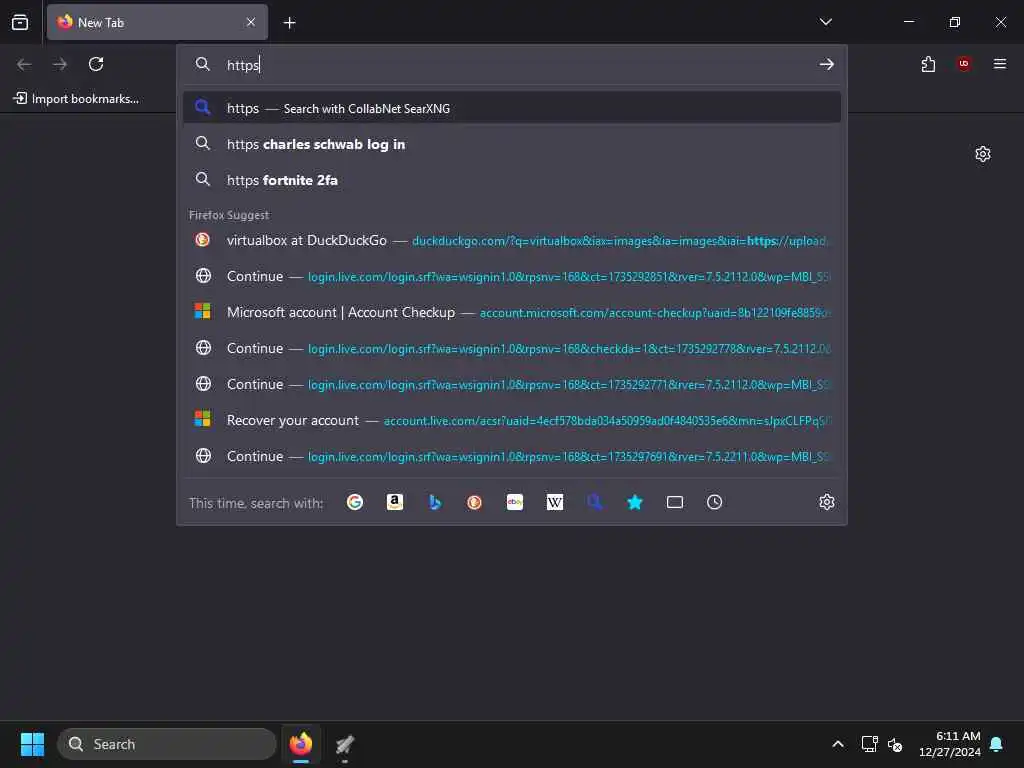1024x768 pixels.
Task: Open Continue entry containing checkda=1
Action: click(x=511, y=348)
